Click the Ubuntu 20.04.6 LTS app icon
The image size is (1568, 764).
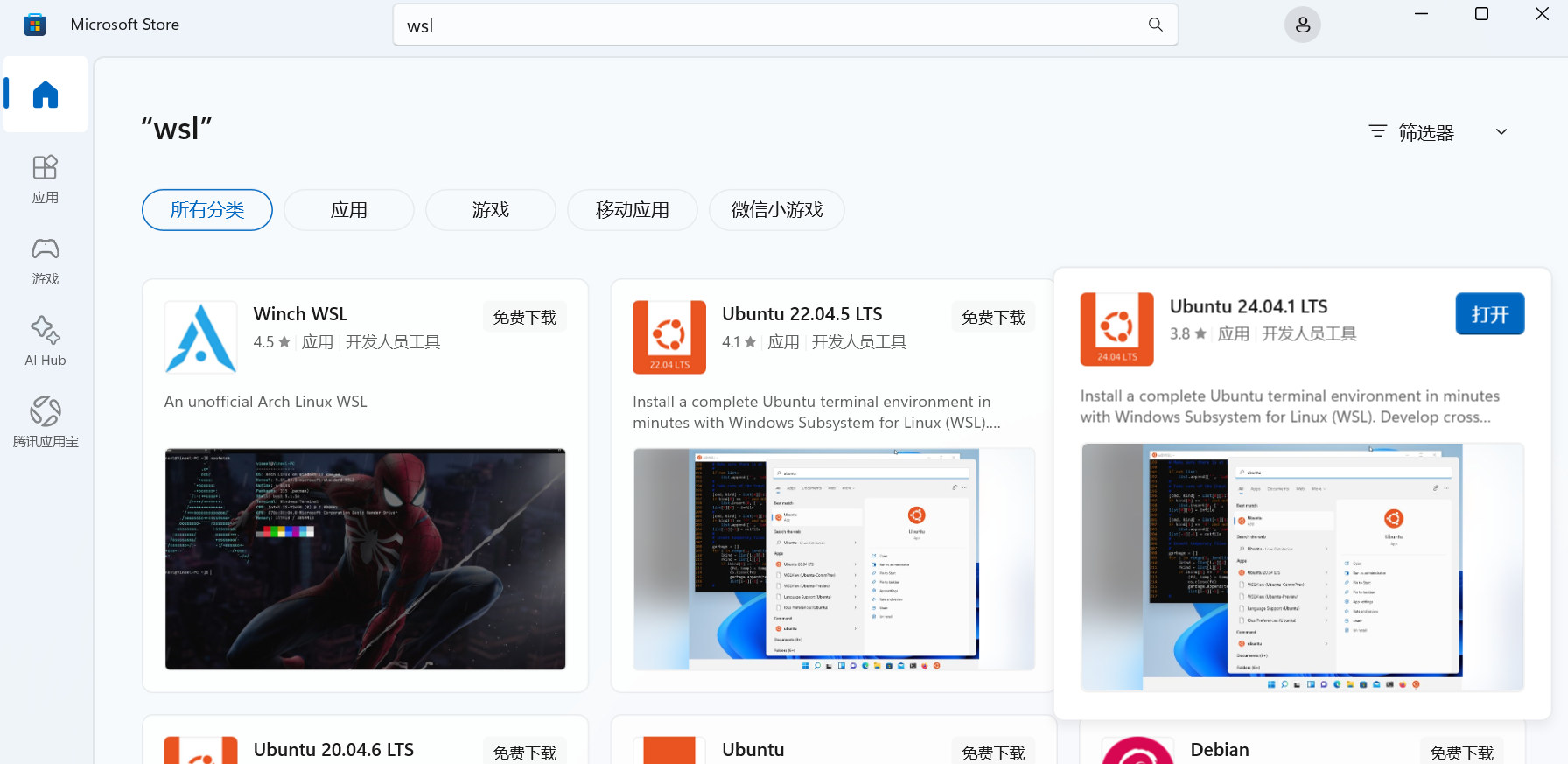pyautogui.click(x=201, y=751)
